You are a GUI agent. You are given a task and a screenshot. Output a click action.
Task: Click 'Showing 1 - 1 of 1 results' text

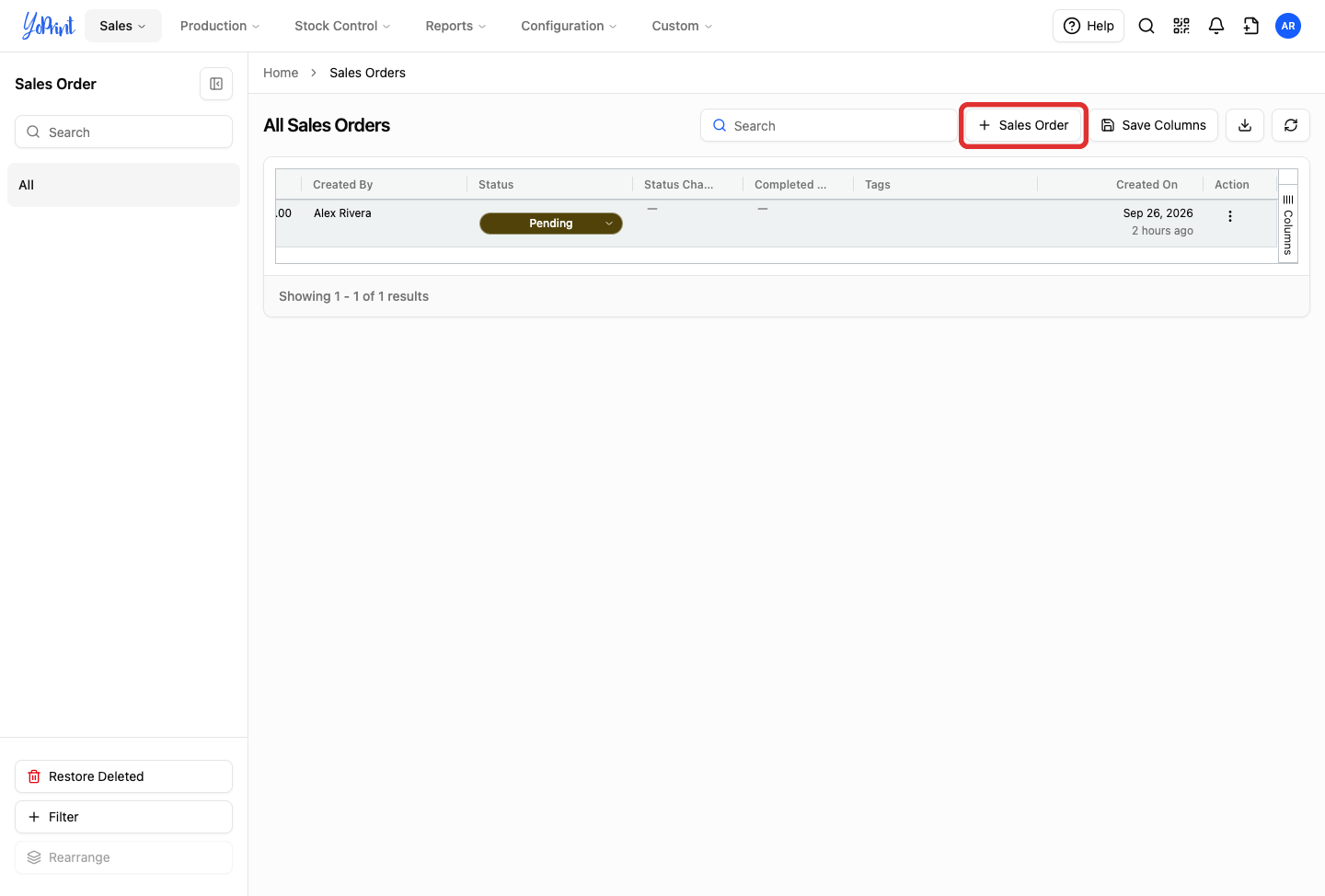click(x=353, y=296)
